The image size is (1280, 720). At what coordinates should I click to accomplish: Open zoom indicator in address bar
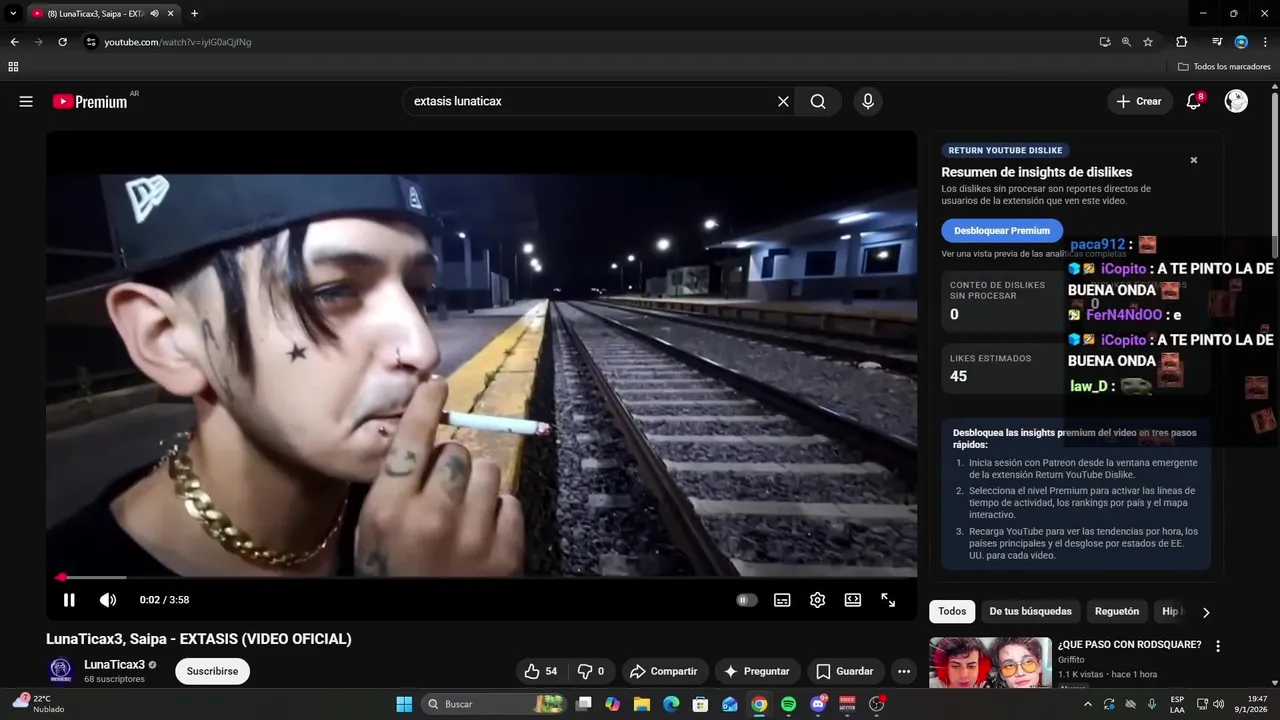pyautogui.click(x=1126, y=42)
